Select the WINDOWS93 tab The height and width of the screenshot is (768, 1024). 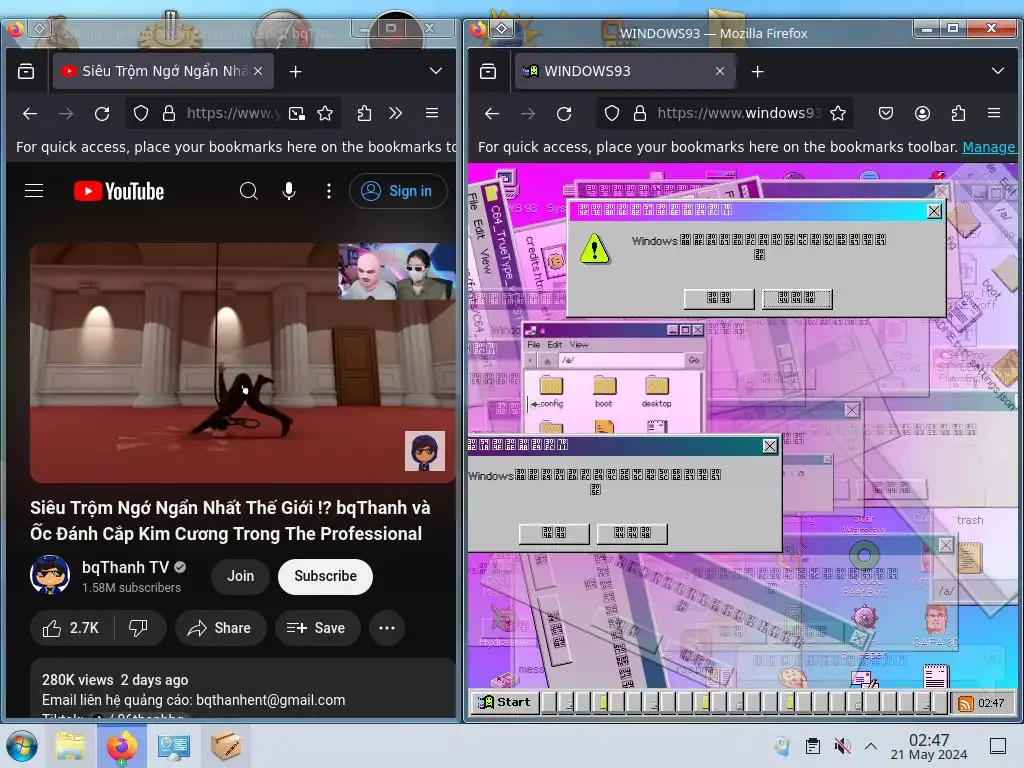(x=625, y=71)
